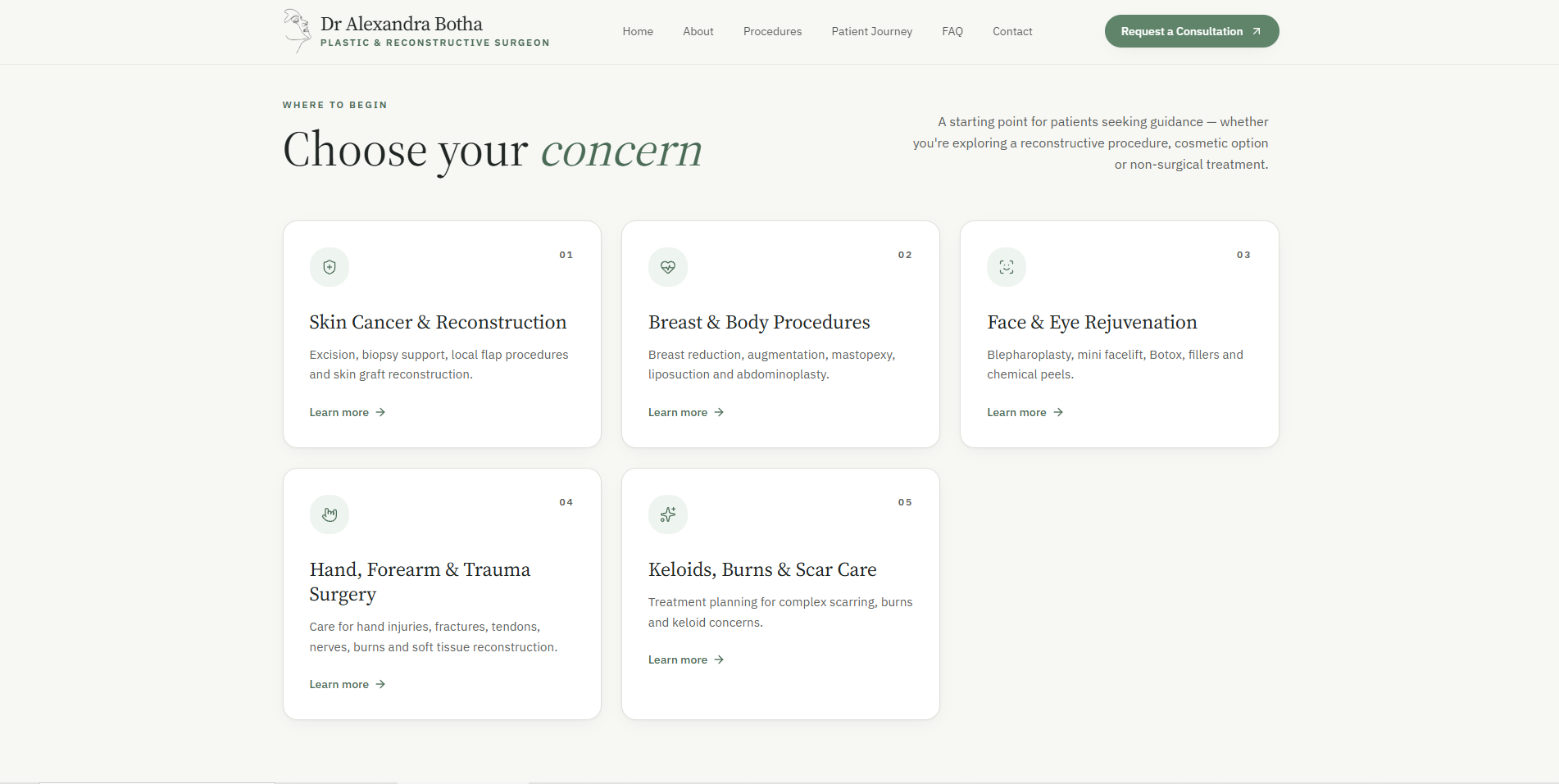This screenshot has height=784, width=1559.
Task: Click arrow beside Learn more under Keloids, Burns
Action: point(719,659)
